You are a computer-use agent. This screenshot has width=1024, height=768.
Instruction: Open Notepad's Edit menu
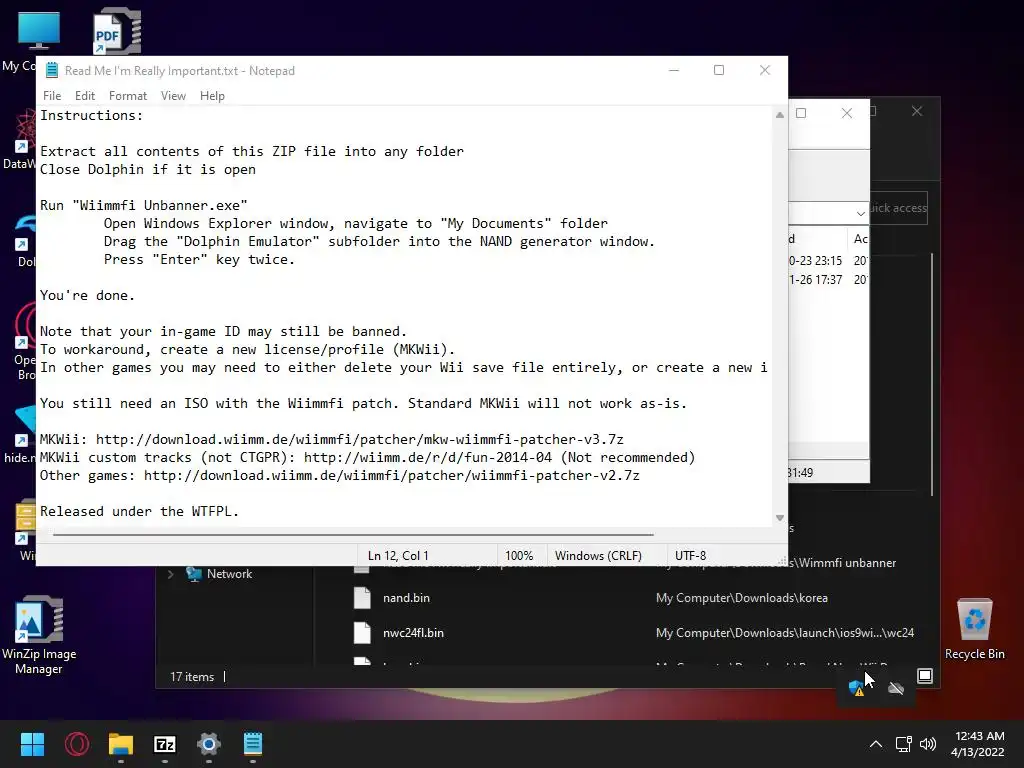(85, 96)
